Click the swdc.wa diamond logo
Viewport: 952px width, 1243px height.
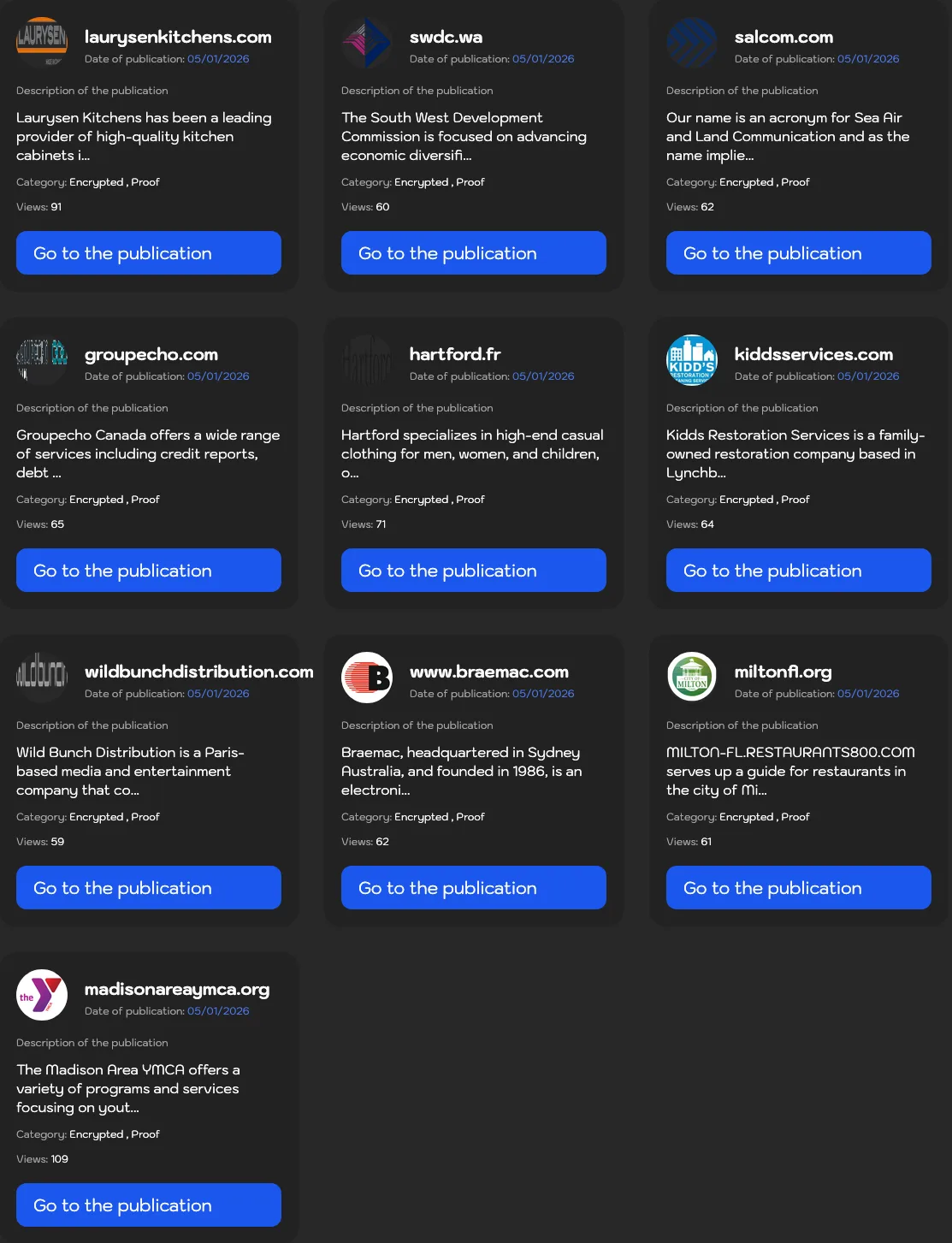[x=366, y=43]
